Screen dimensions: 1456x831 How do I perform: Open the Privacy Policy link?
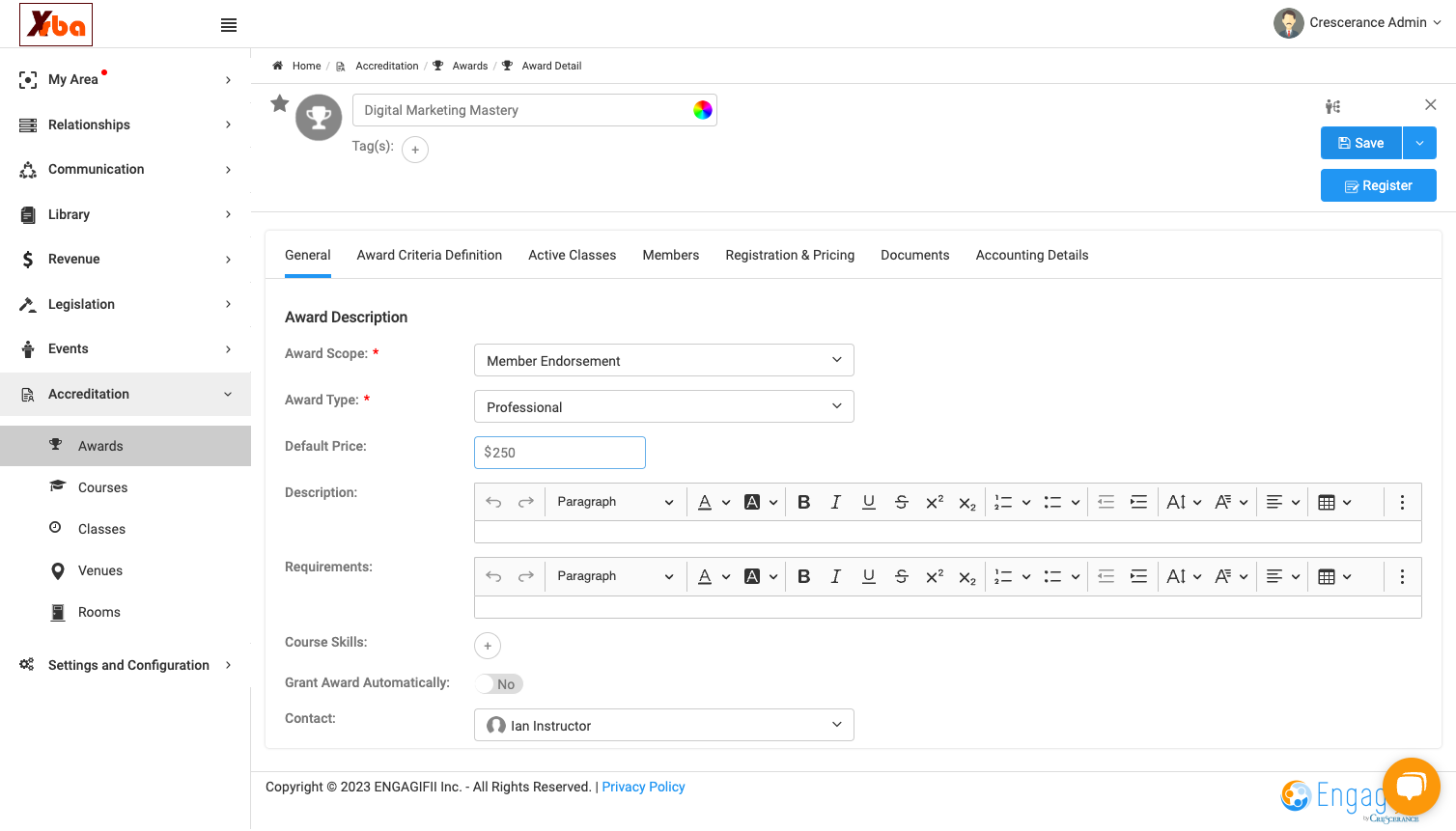point(643,787)
